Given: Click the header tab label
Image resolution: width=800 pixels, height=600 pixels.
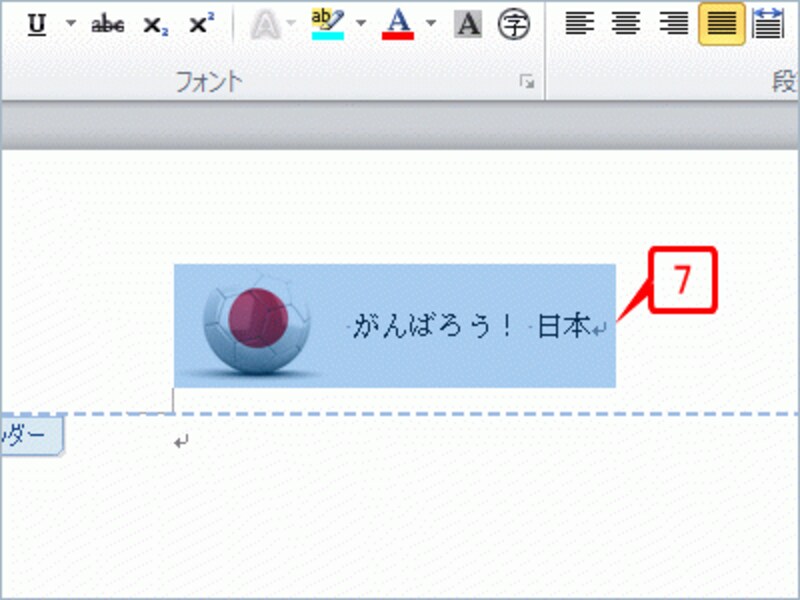Looking at the screenshot, I should [x=32, y=435].
